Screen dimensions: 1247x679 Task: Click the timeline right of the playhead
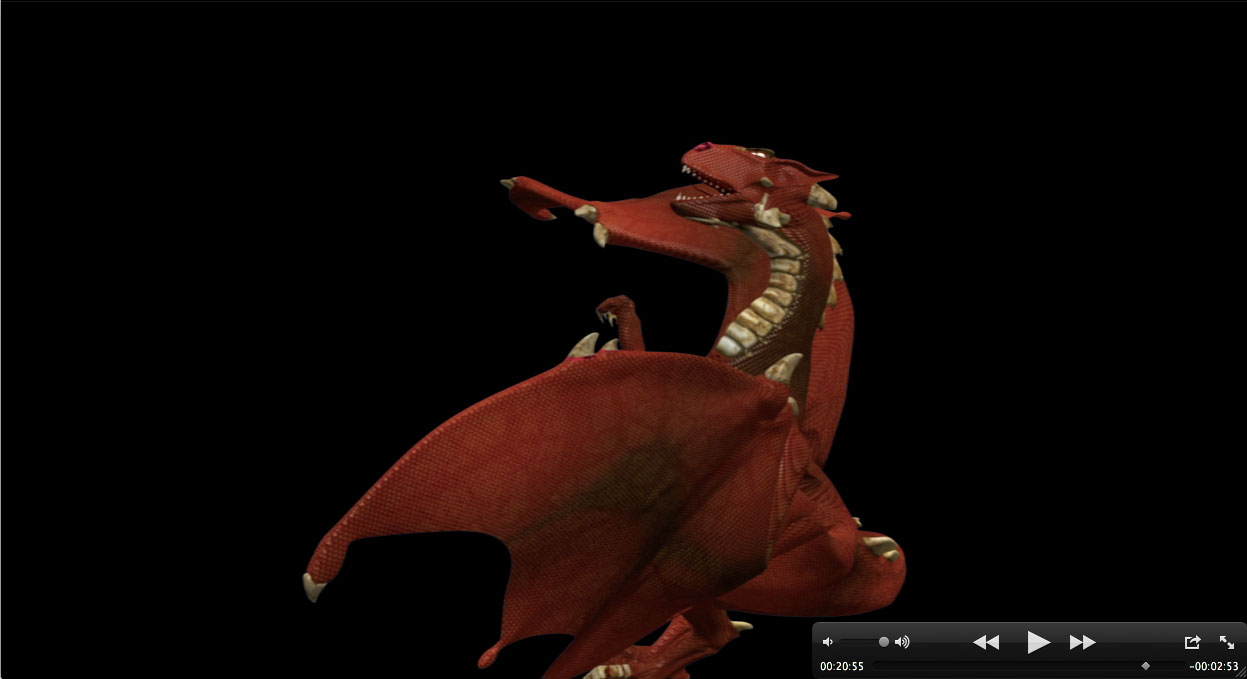(1165, 666)
